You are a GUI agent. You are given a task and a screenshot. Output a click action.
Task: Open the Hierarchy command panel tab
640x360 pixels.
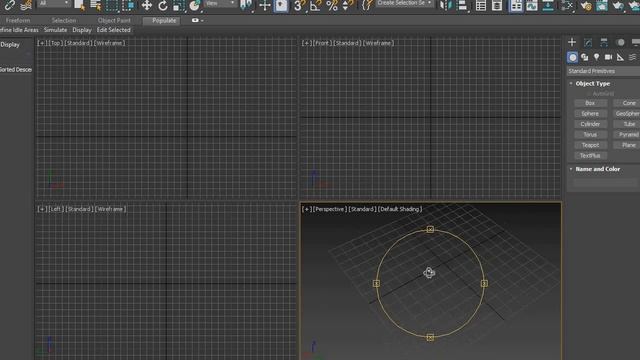604,42
